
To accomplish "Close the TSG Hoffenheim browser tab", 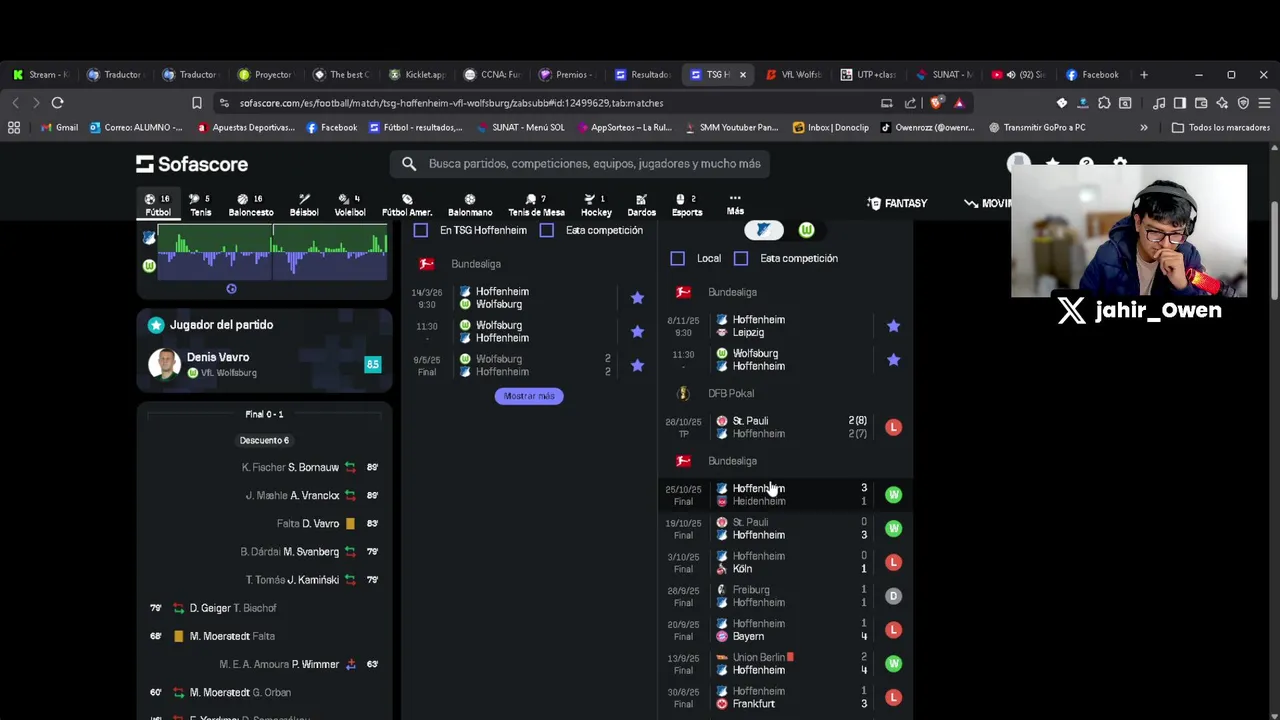I will coord(742,75).
